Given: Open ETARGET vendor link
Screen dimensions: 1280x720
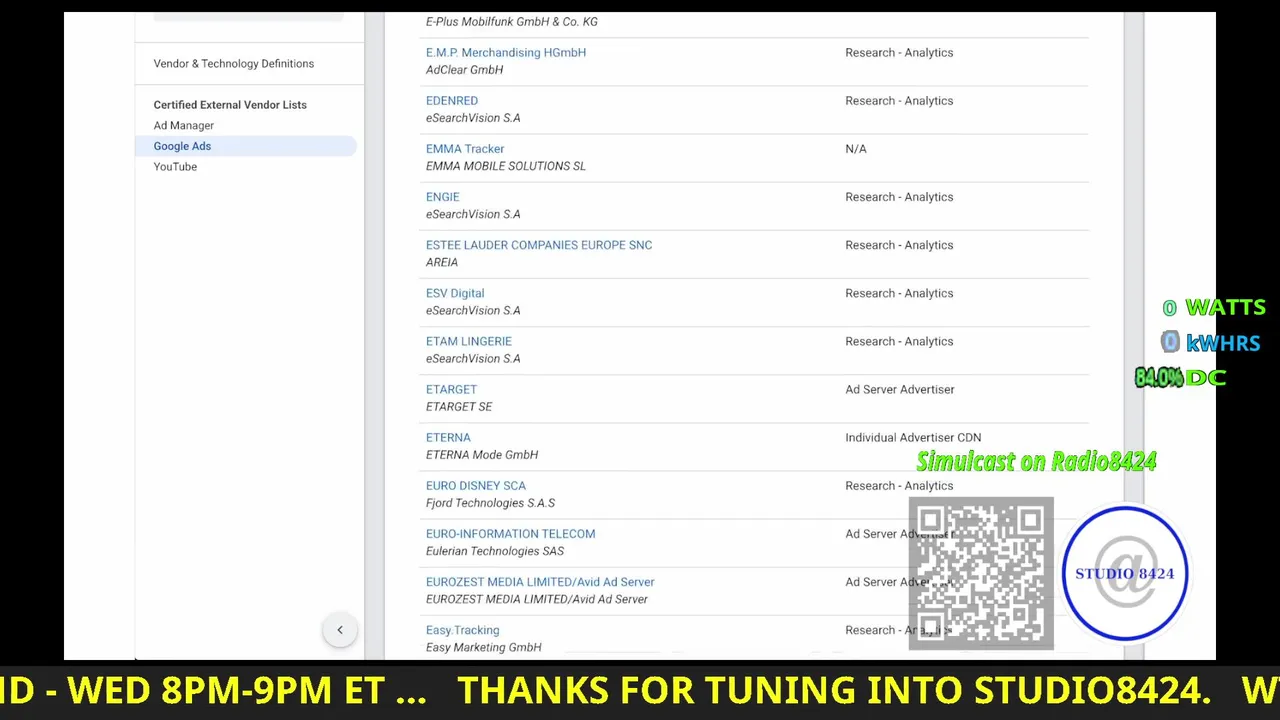Looking at the screenshot, I should [451, 389].
